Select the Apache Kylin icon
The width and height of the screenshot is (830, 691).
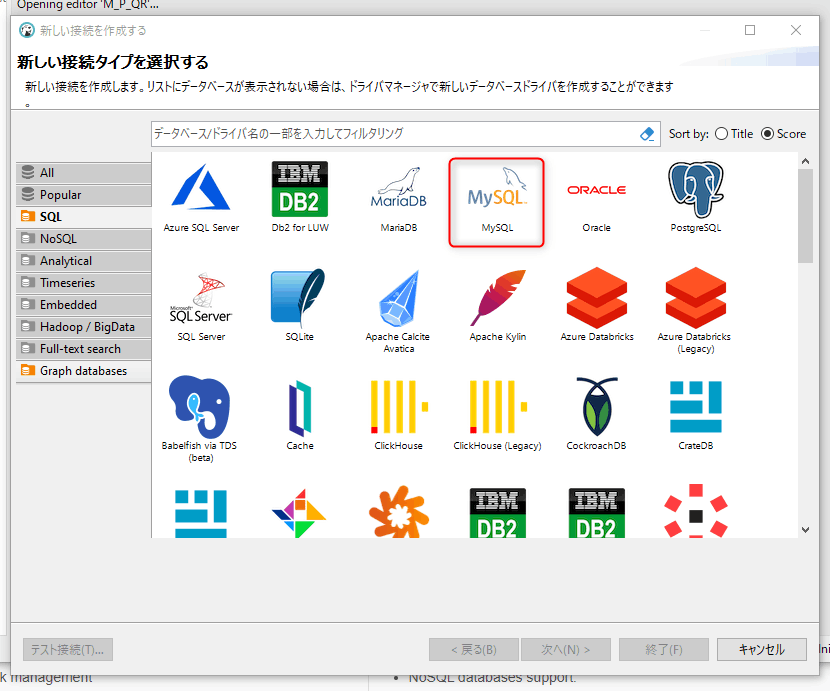(x=498, y=298)
